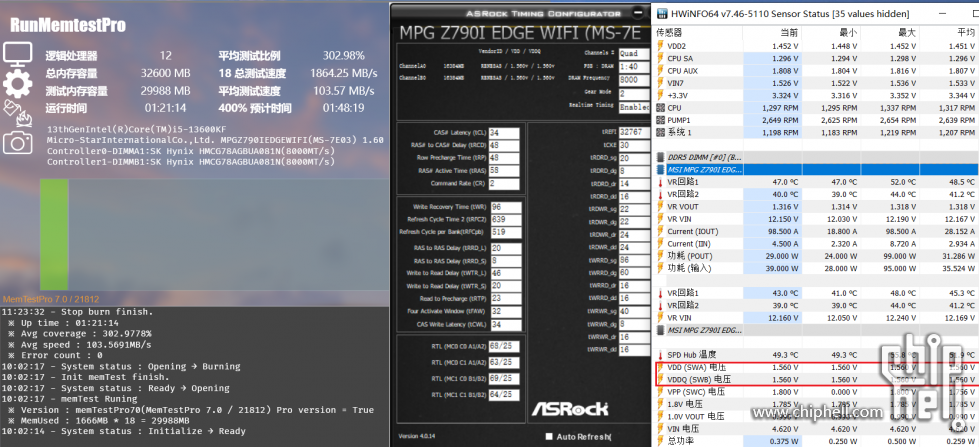Click the HWiNFO64 title bar app icon
Viewport: 979px width, 447px height.
[x=661, y=12]
